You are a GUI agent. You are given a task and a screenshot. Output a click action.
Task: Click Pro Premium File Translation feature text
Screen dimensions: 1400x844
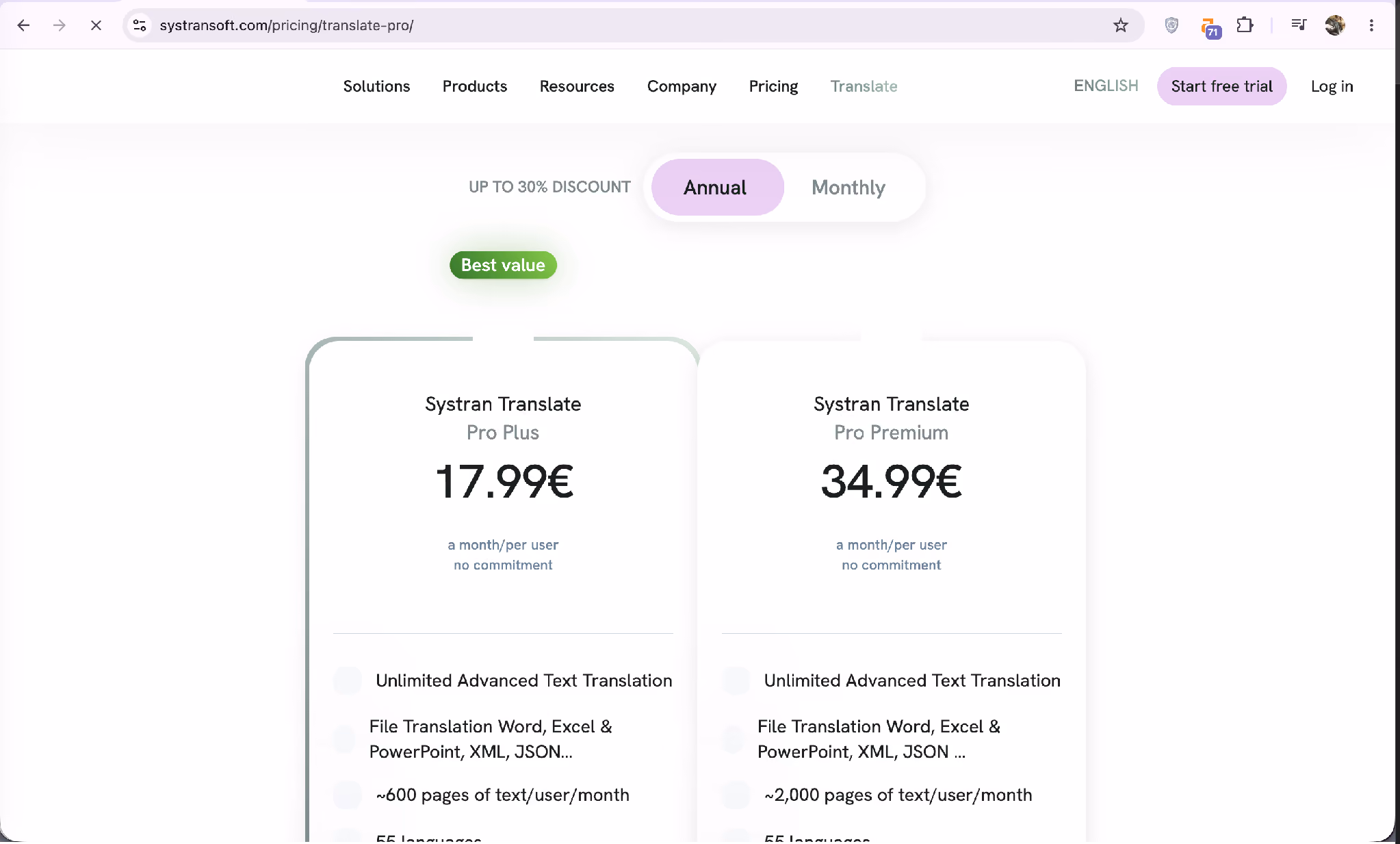pos(879,739)
